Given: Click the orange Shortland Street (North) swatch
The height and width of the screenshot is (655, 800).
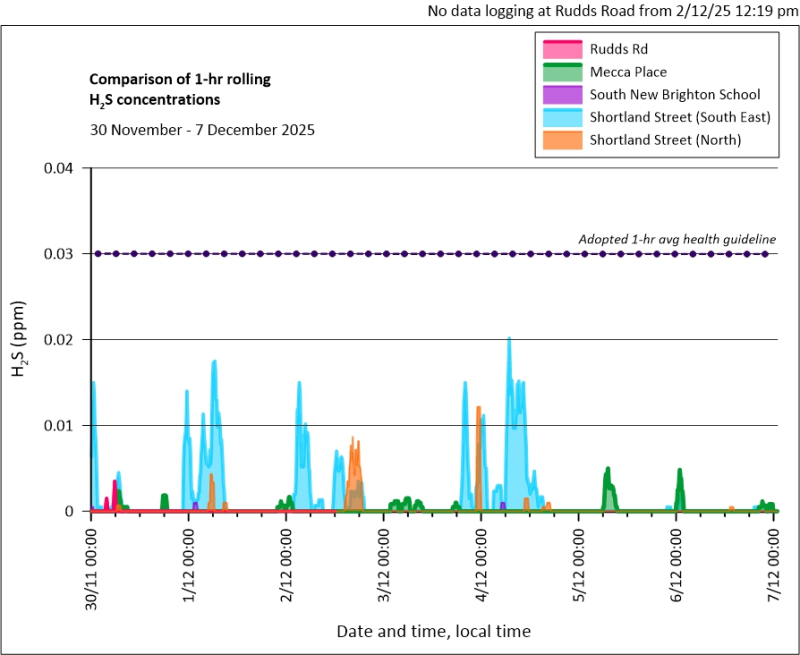Looking at the screenshot, I should (x=562, y=140).
